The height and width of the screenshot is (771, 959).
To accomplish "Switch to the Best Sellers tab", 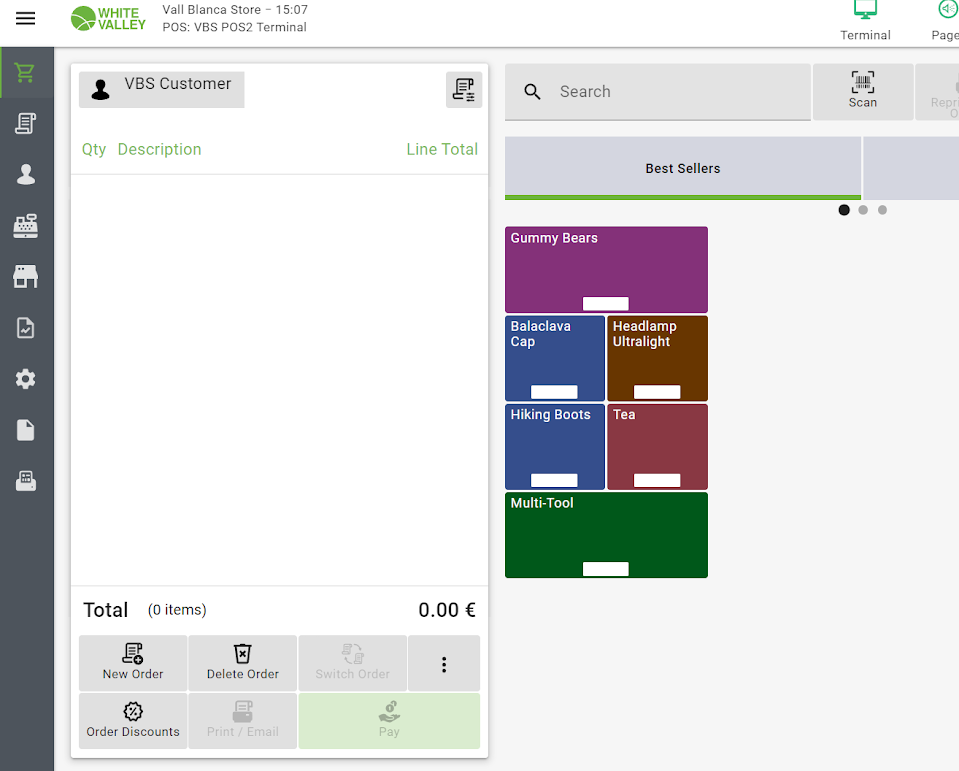I will 683,168.
